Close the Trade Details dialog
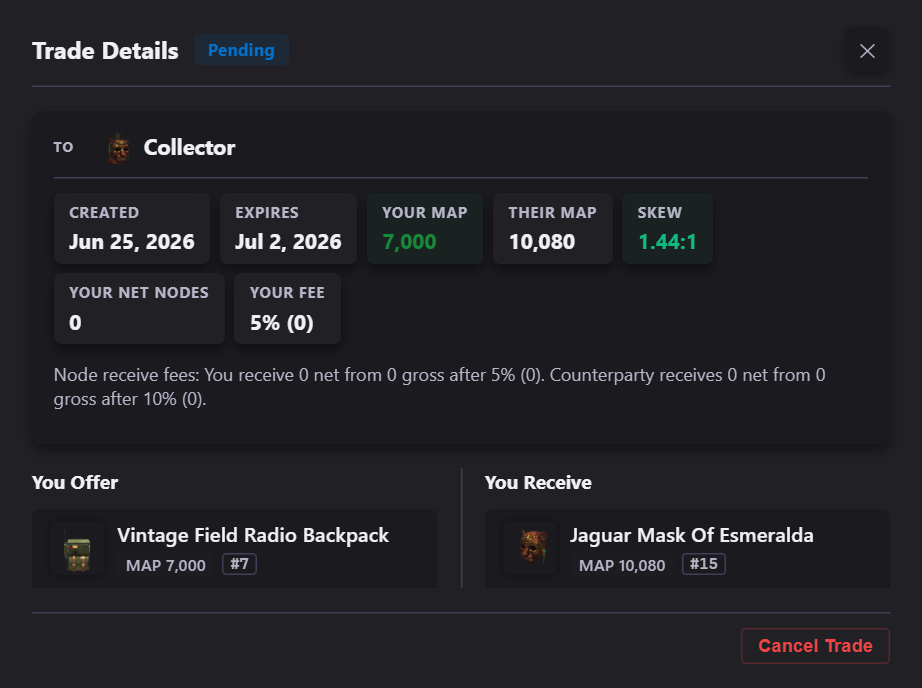The width and height of the screenshot is (922, 688). click(867, 51)
